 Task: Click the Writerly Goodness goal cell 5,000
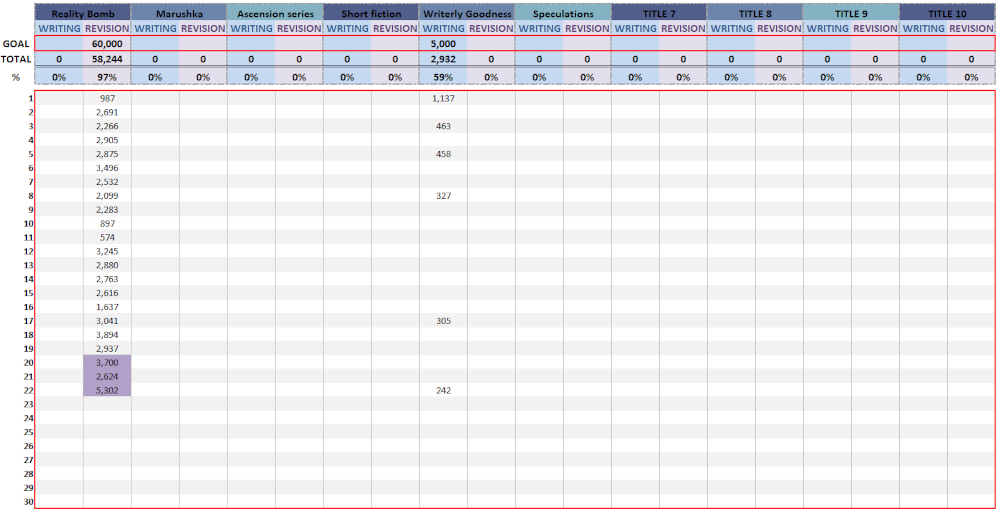(x=443, y=44)
